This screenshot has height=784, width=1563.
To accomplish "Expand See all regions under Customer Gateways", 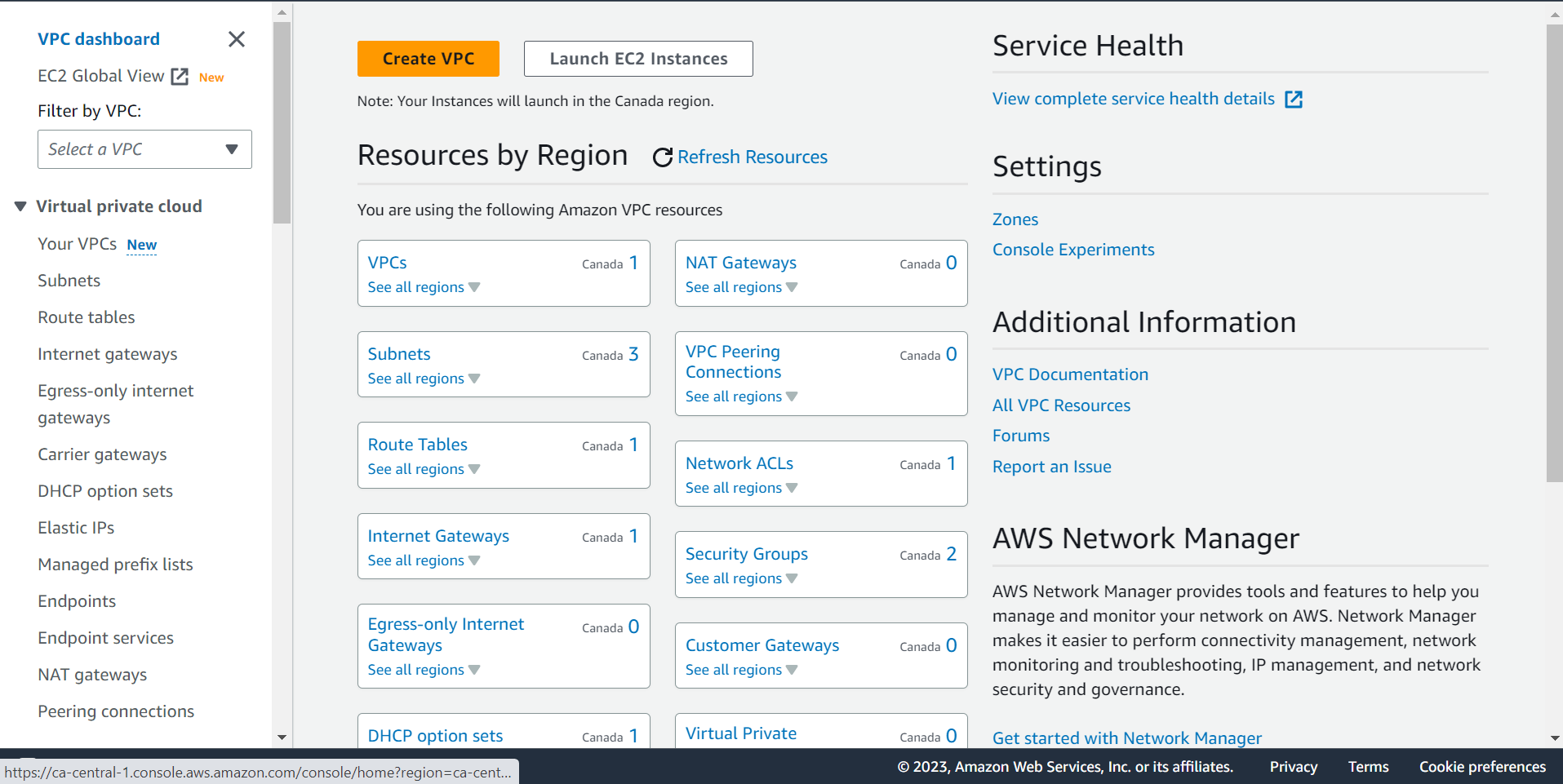I will [741, 670].
